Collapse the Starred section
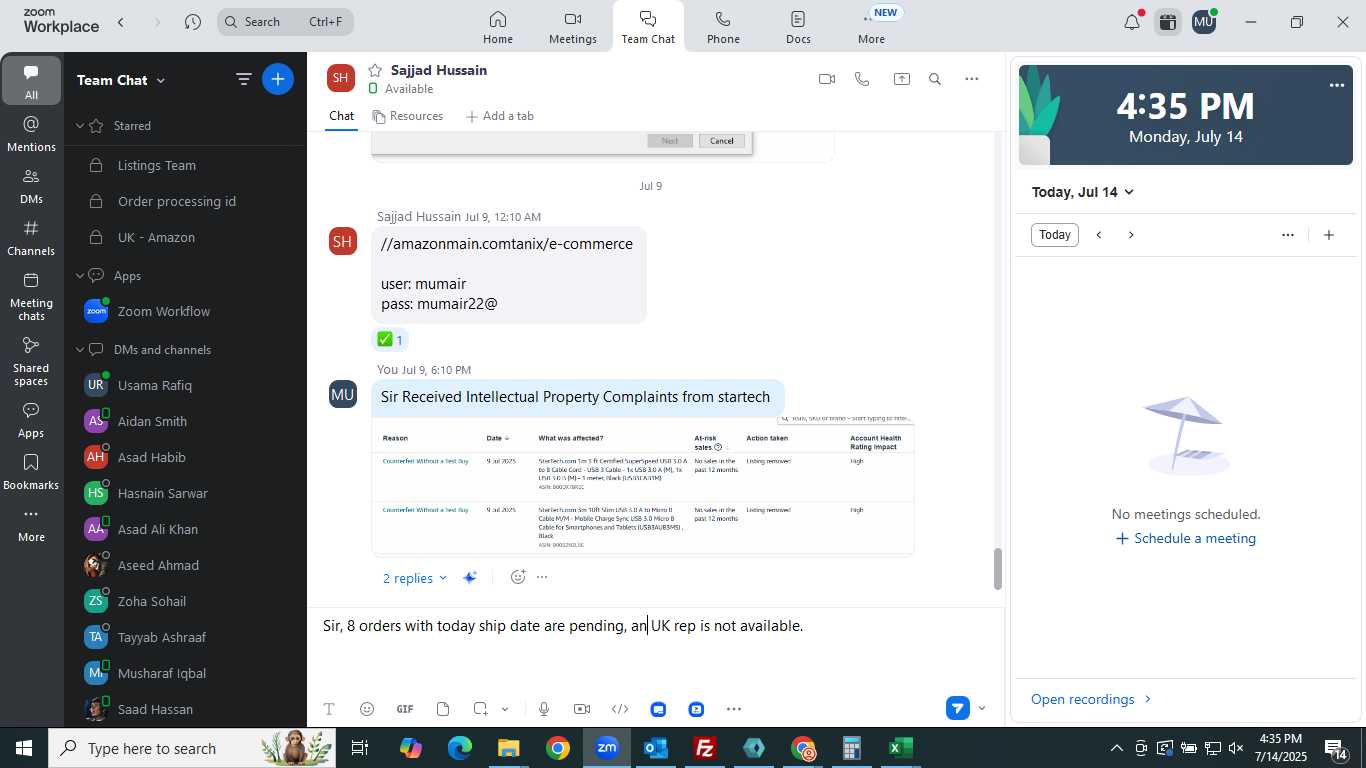The image size is (1366, 768). coord(81,126)
